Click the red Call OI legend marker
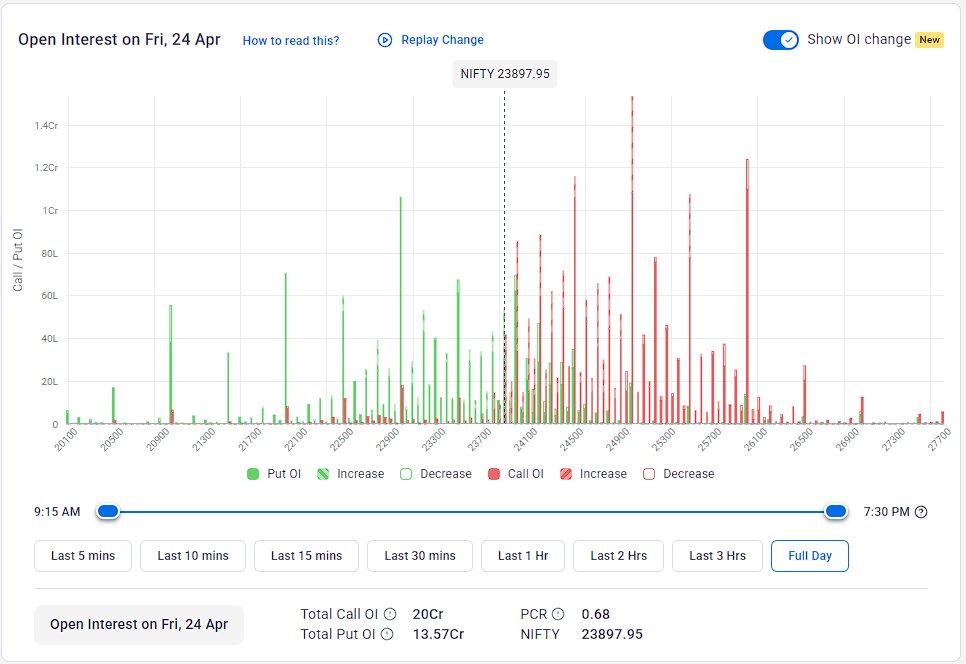The height and width of the screenshot is (664, 966). (492, 473)
